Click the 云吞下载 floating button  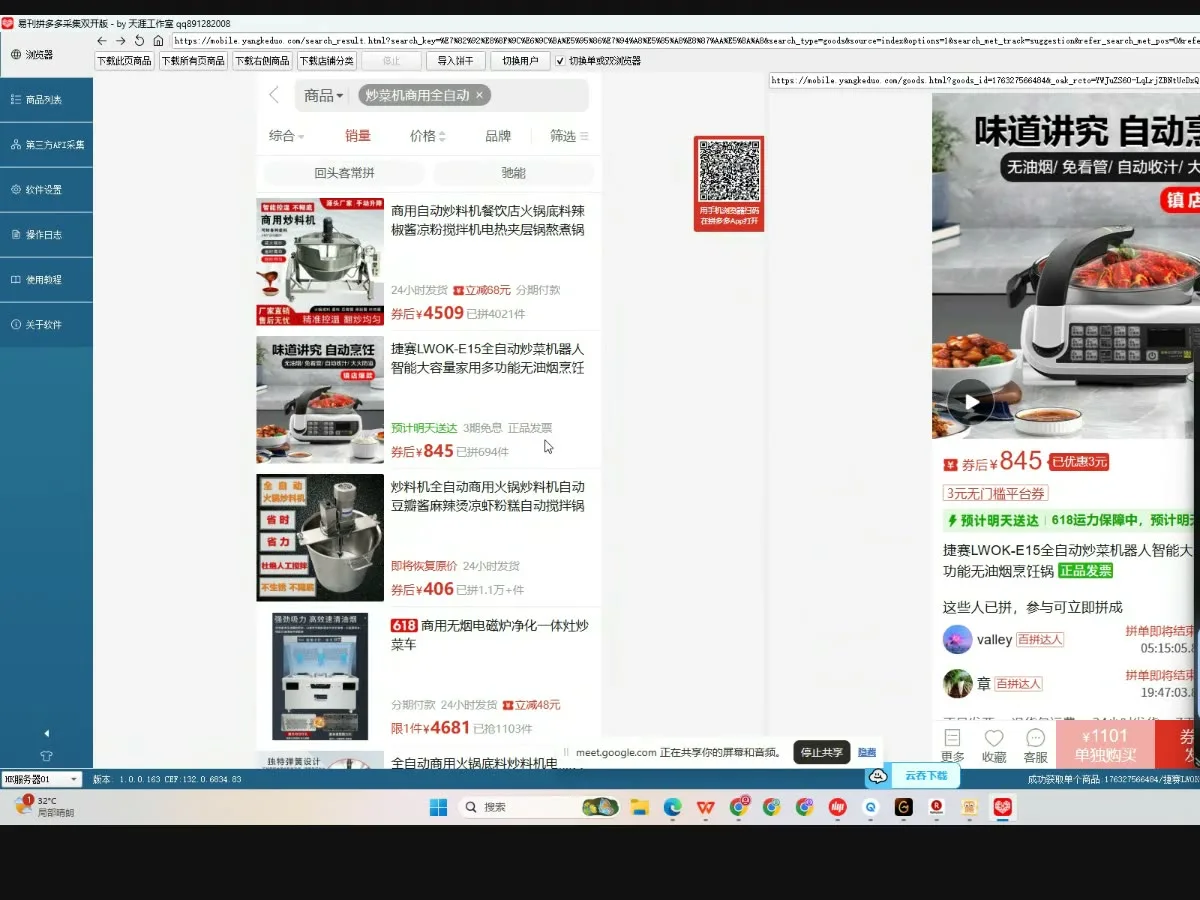click(x=912, y=776)
